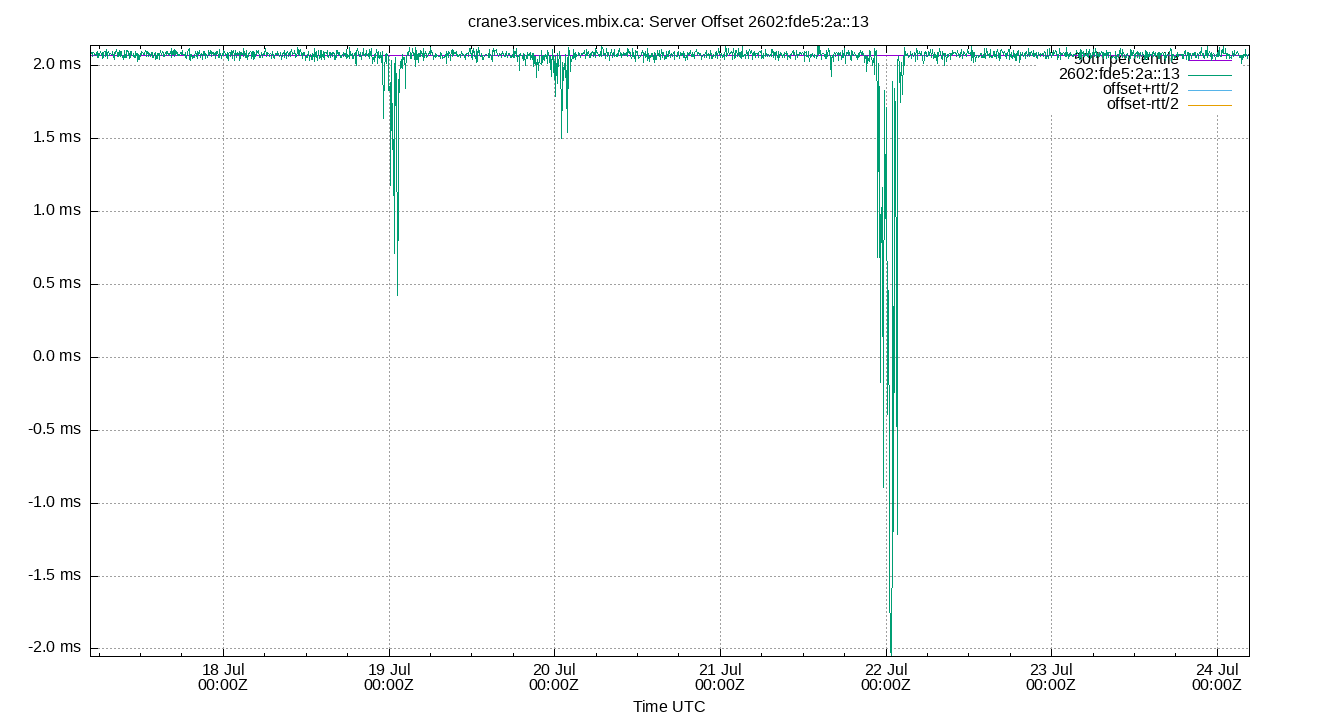
Task: Click the offset dip spike near 20 Jul
Action: point(563,95)
